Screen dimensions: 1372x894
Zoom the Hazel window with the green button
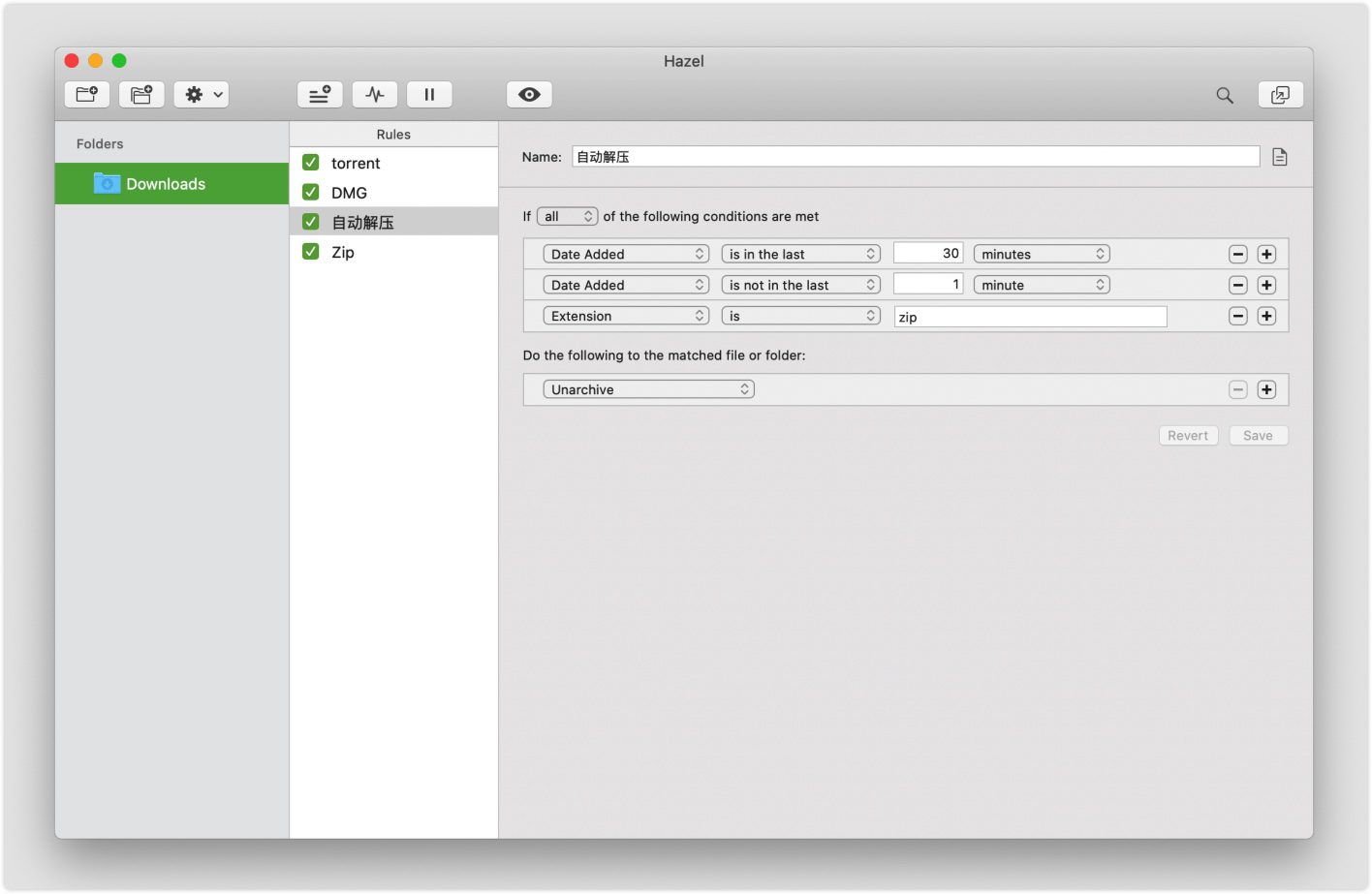(x=119, y=60)
